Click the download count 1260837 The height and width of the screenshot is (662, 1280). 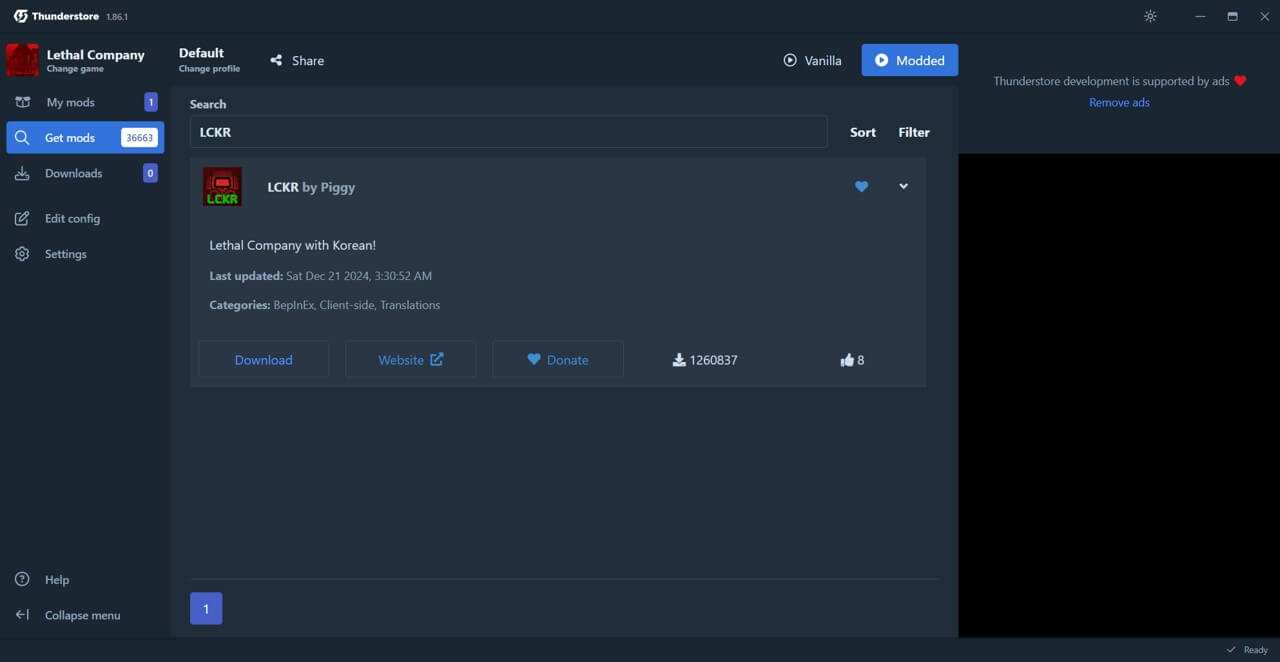point(713,360)
